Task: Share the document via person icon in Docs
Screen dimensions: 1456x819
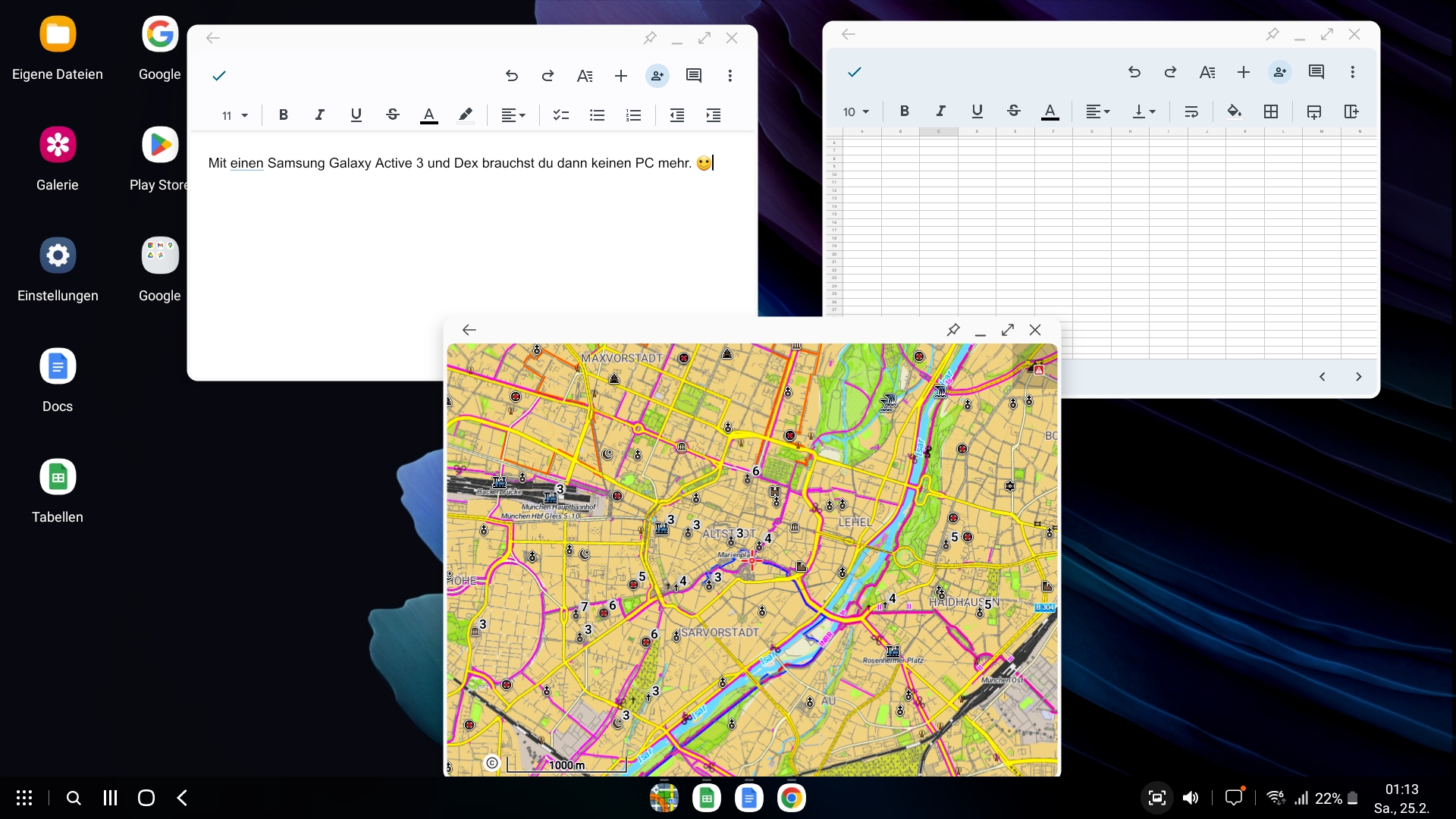Action: point(657,76)
